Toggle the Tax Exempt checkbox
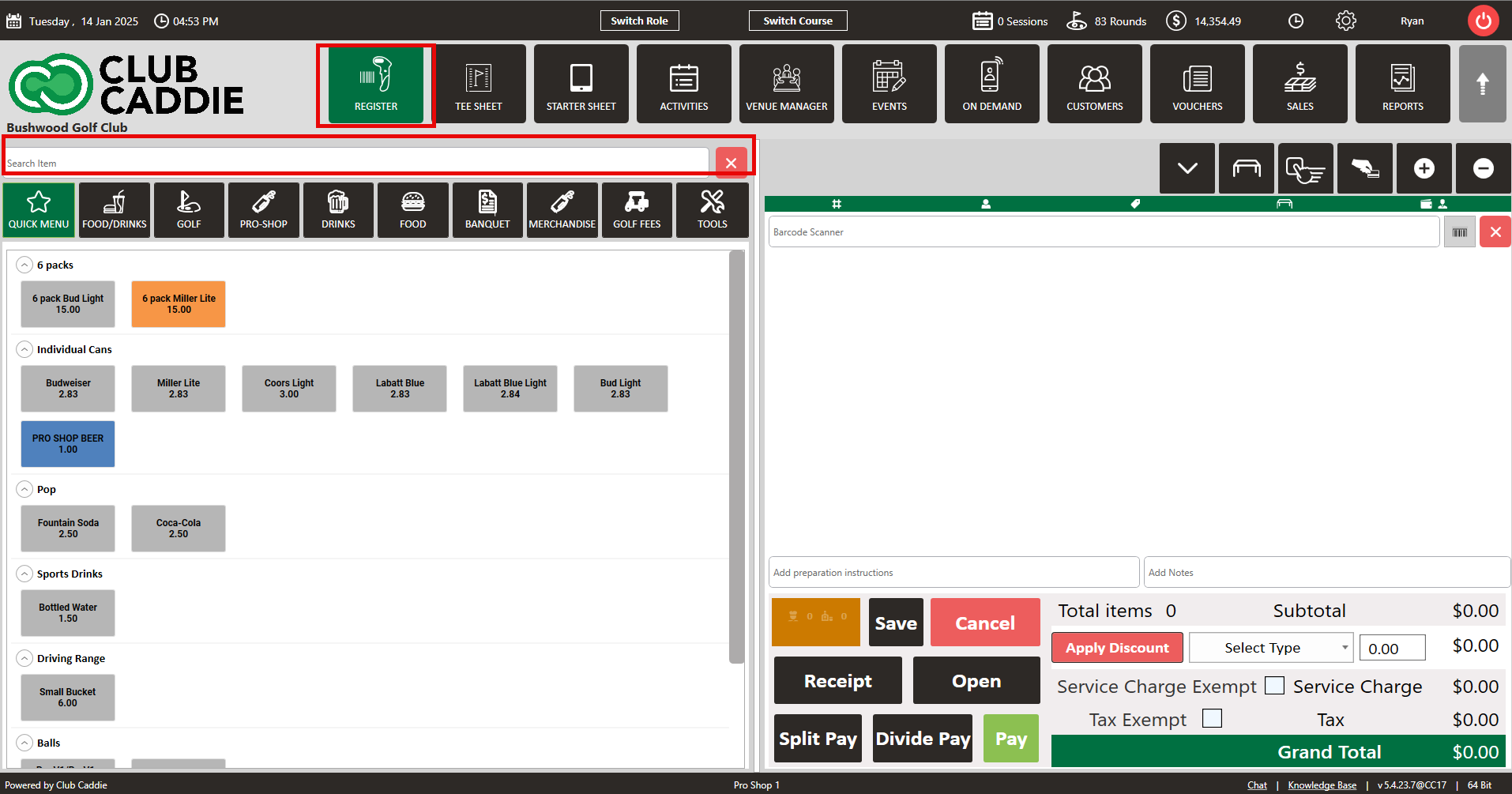Image resolution: width=1512 pixels, height=794 pixels. pyautogui.click(x=1212, y=718)
